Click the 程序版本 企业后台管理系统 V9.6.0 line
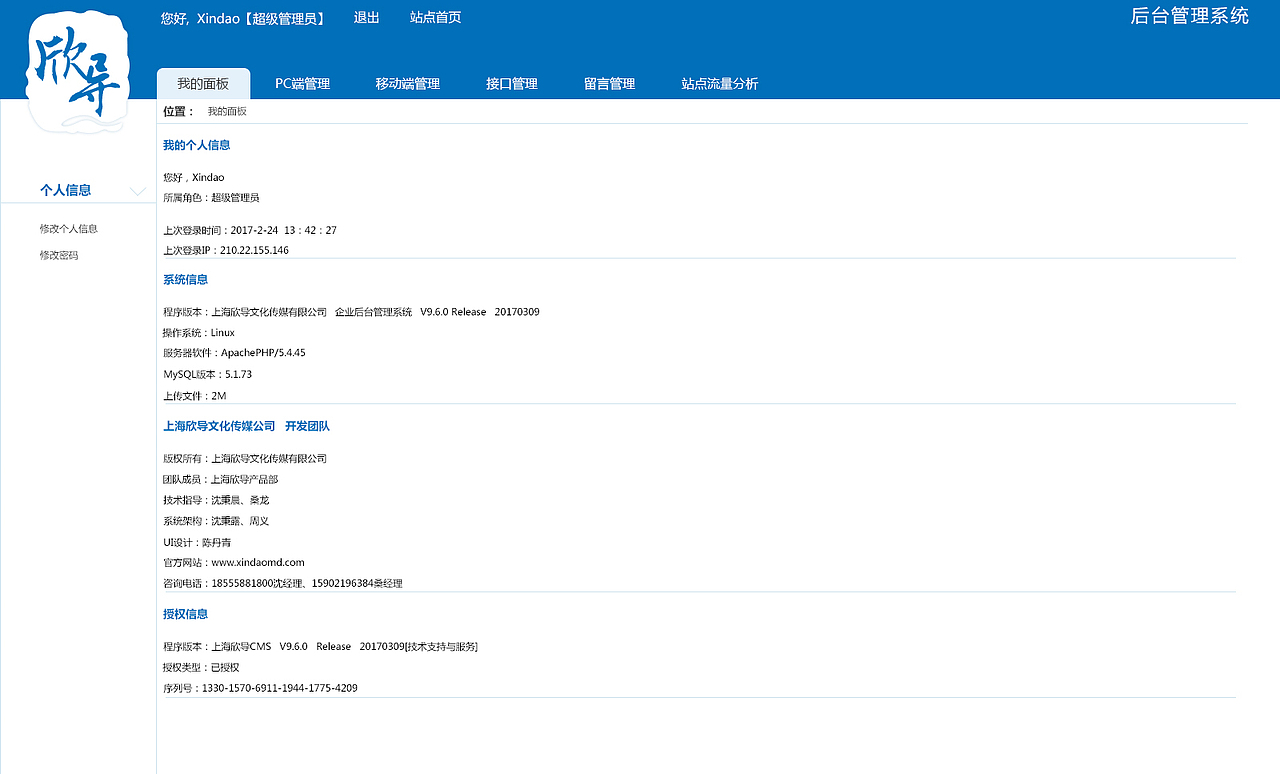Viewport: 1280px width, 774px height. [x=351, y=313]
